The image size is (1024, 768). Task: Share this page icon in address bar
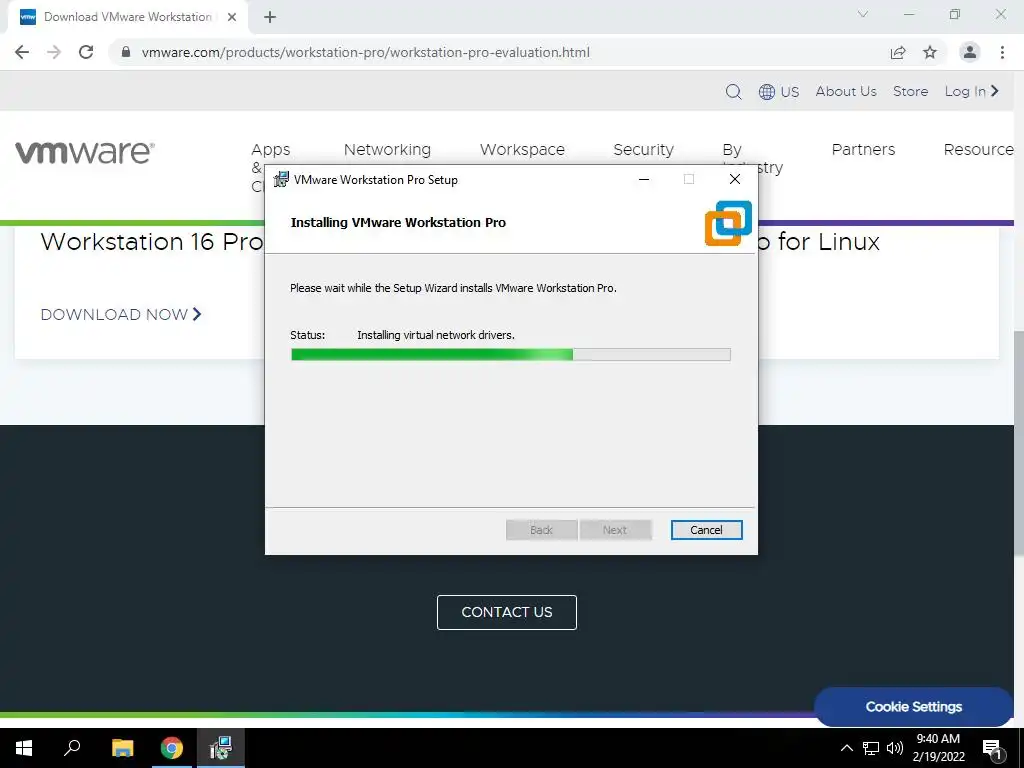(x=898, y=52)
